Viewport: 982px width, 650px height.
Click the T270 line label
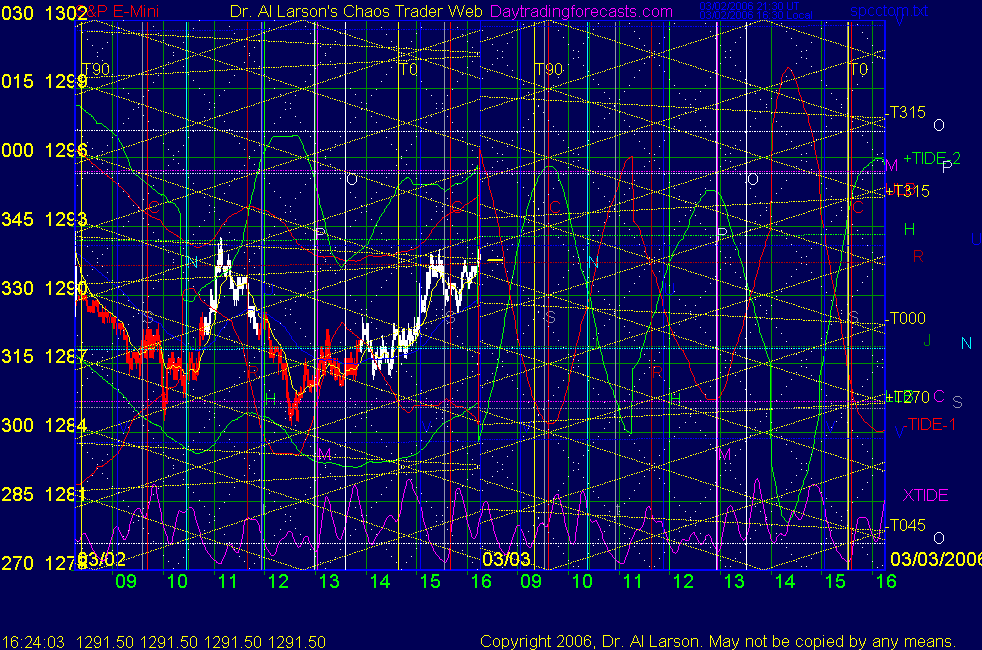coord(908,397)
